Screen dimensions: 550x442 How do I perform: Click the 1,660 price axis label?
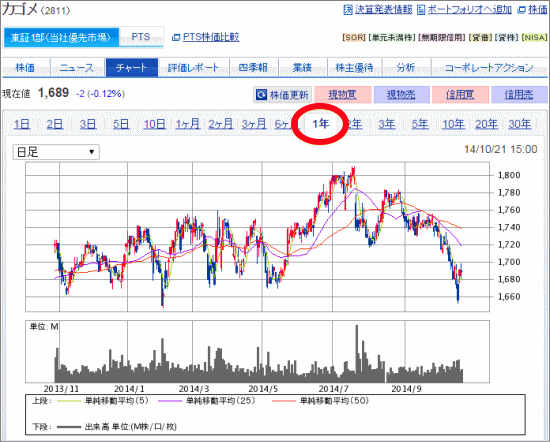tap(509, 297)
